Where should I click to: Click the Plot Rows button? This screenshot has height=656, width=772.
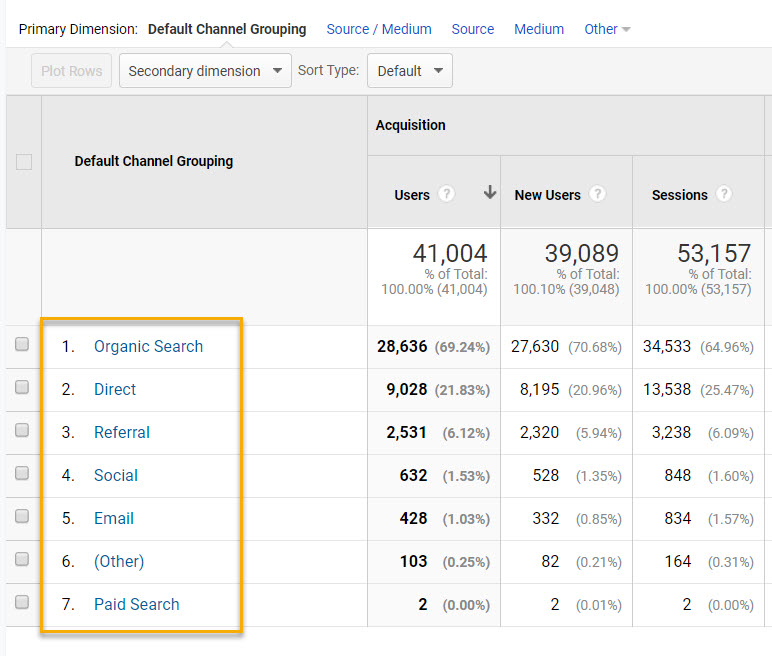tap(71, 70)
